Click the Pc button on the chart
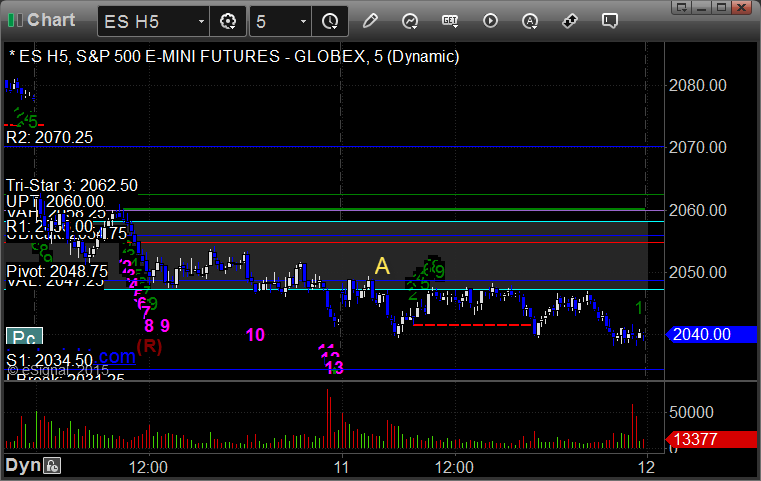 (x=24, y=336)
